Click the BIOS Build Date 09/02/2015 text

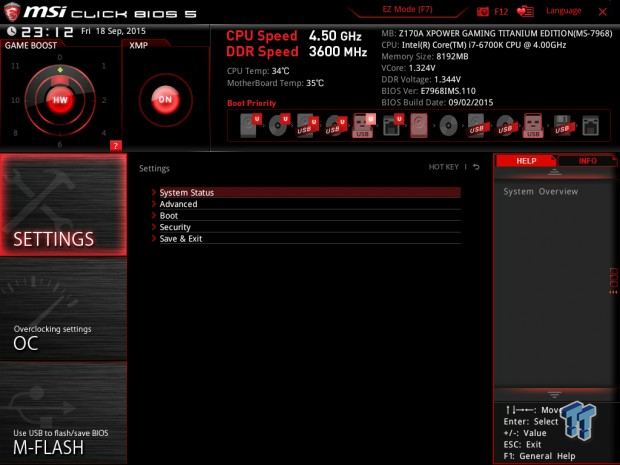click(x=437, y=102)
